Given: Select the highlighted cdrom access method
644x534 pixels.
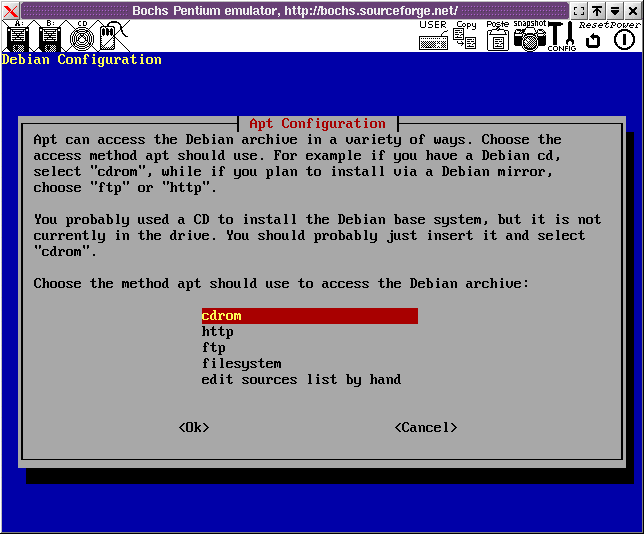Looking at the screenshot, I should [x=309, y=316].
